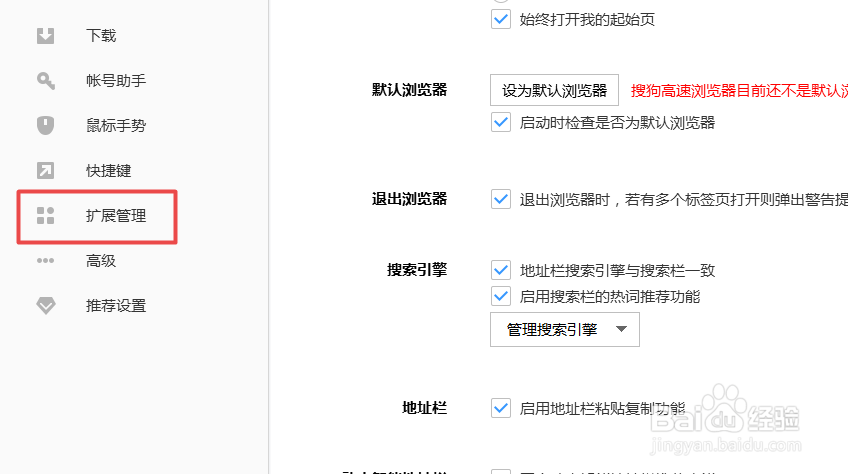Click the red 搜狗高速浏览器 default status text
Screen dimensions: 848x474
(739, 90)
